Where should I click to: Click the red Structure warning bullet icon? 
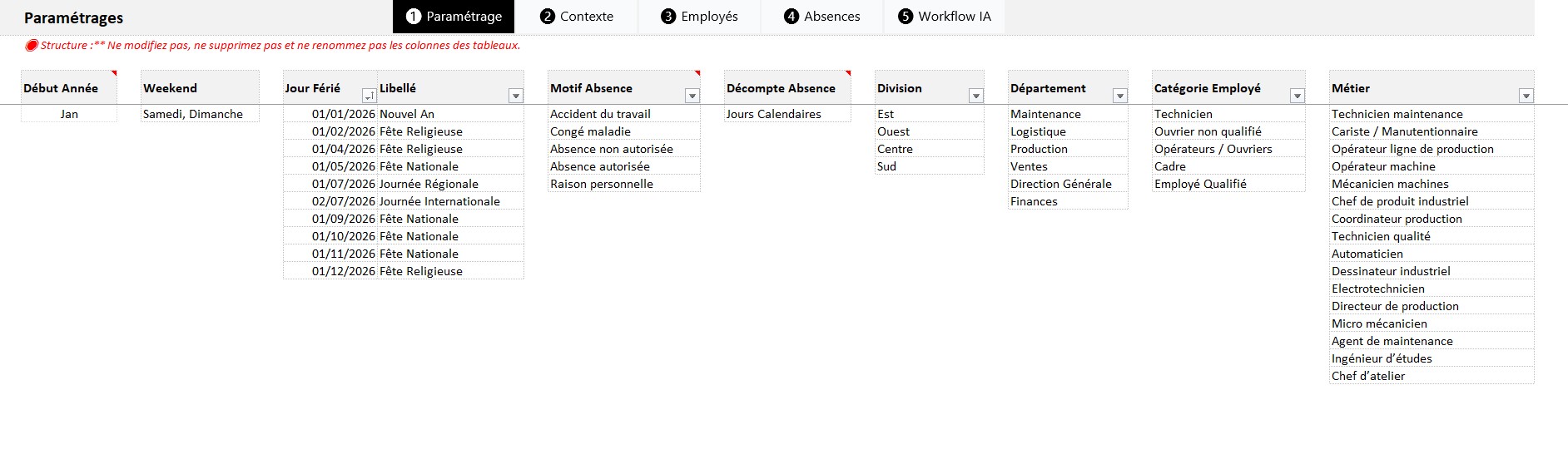[x=32, y=46]
